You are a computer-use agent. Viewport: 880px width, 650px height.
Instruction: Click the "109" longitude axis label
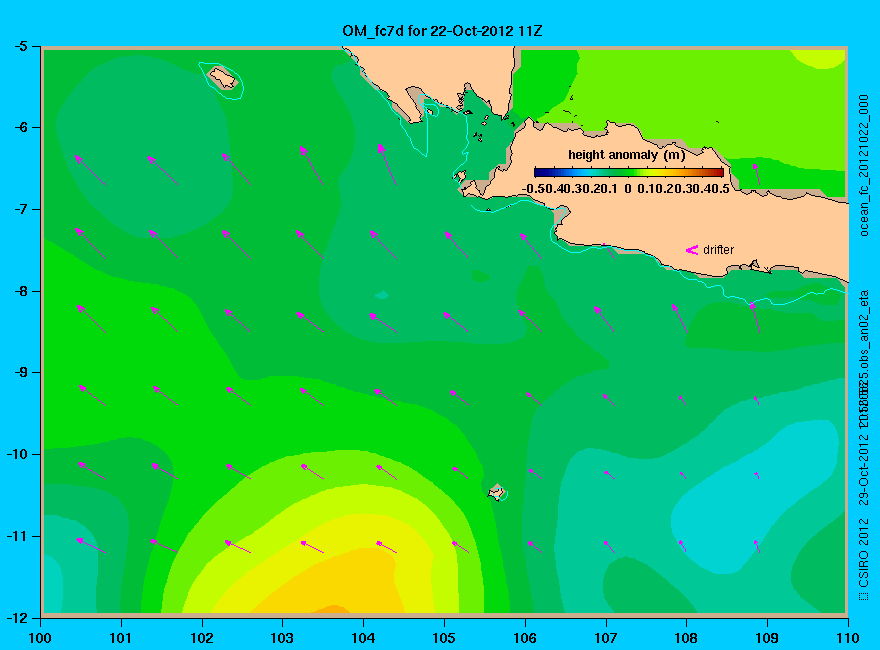click(x=767, y=638)
